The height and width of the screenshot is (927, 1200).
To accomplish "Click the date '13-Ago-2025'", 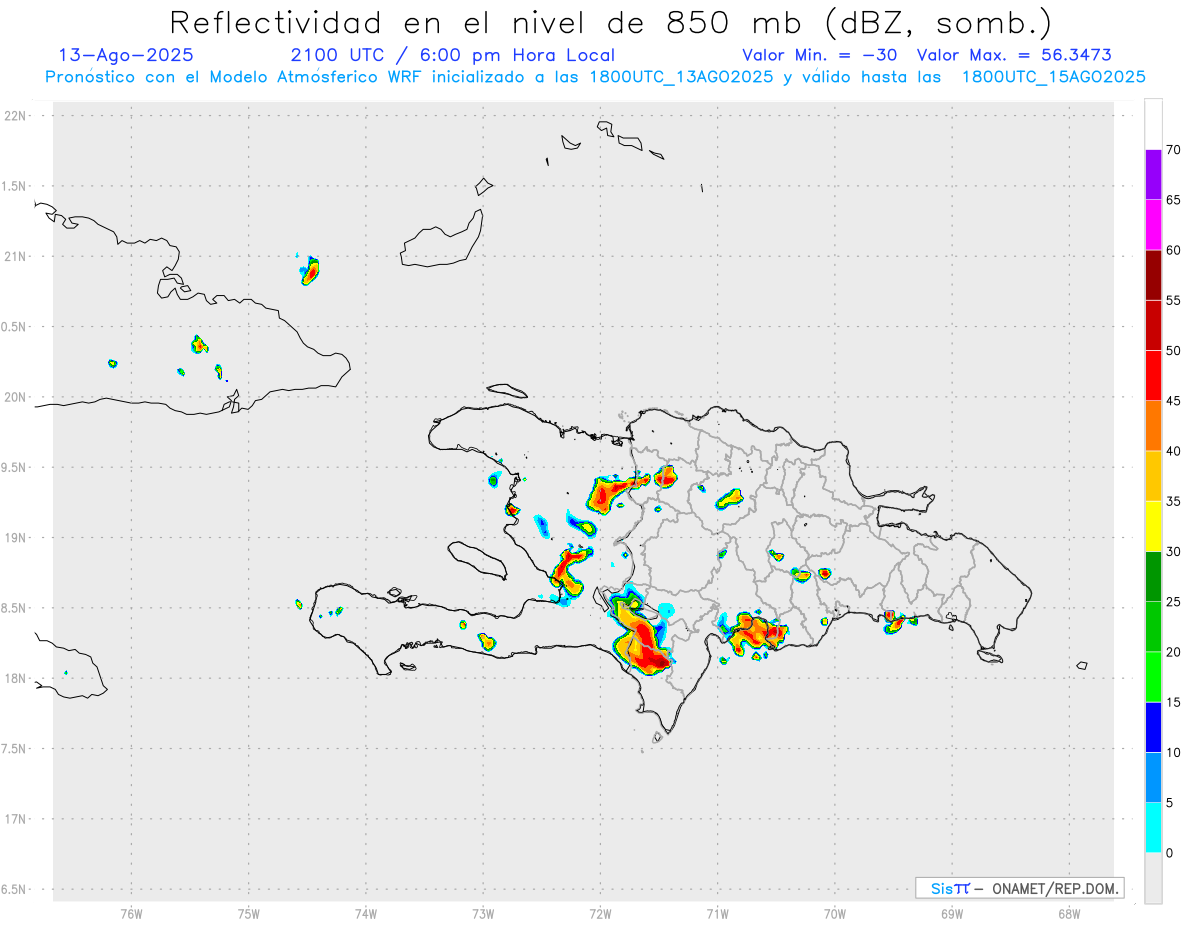I will click(126, 55).
